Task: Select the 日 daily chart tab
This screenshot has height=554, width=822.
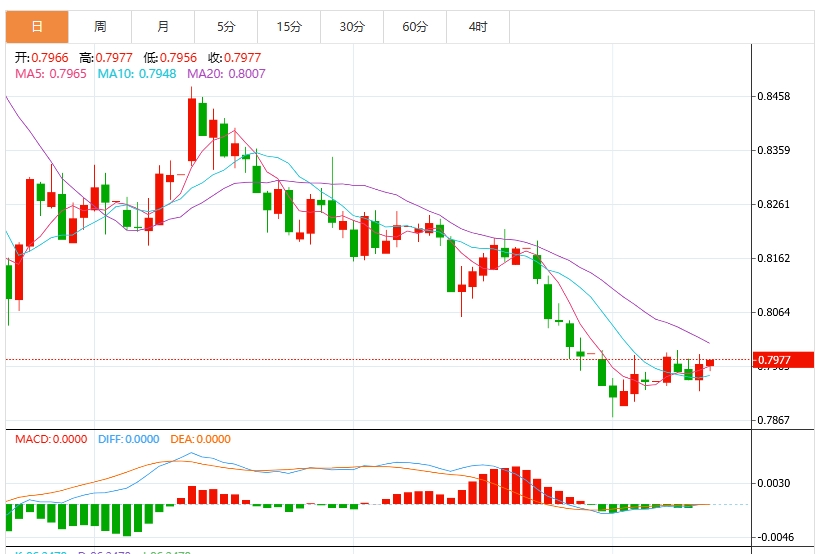Action: 37,27
